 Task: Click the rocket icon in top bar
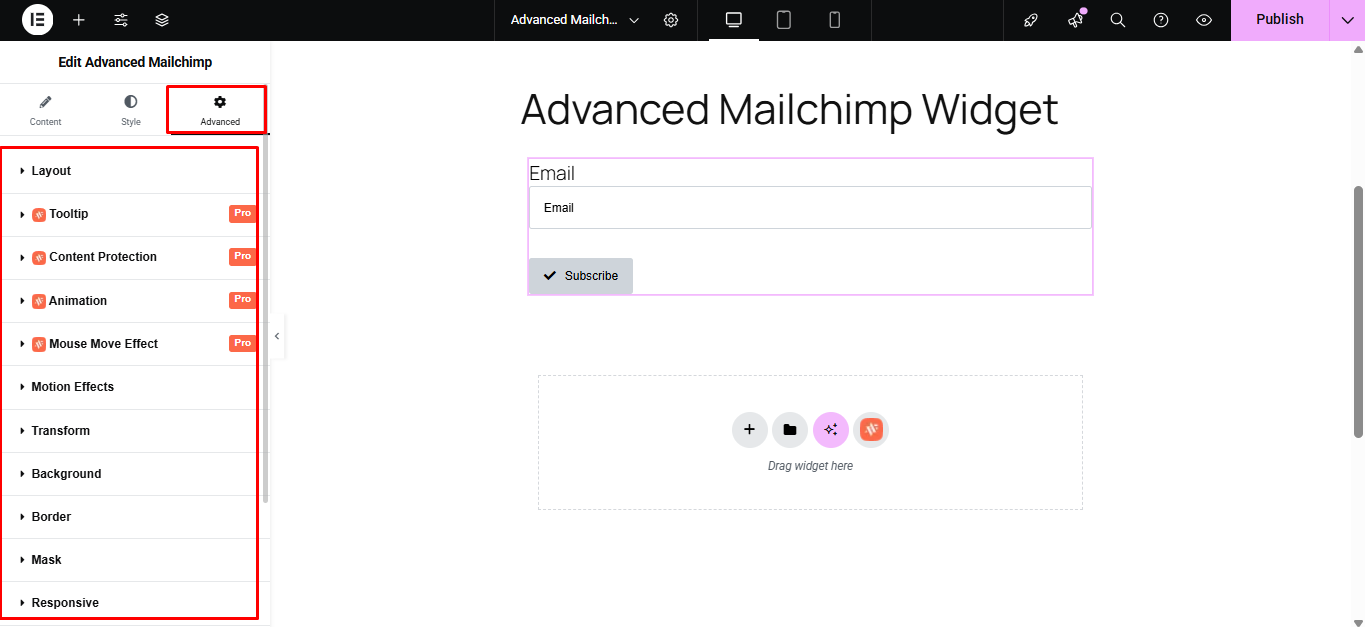click(1031, 20)
